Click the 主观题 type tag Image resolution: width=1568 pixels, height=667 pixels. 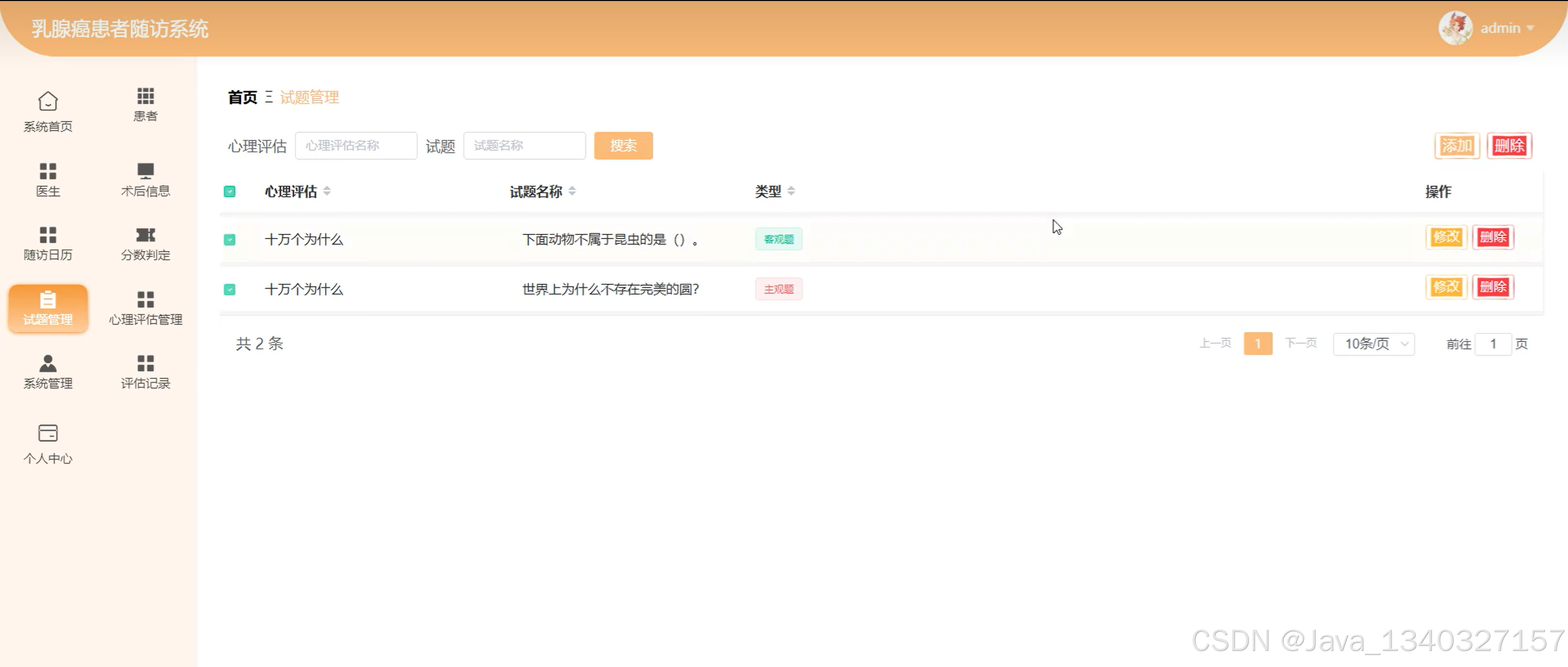778,289
